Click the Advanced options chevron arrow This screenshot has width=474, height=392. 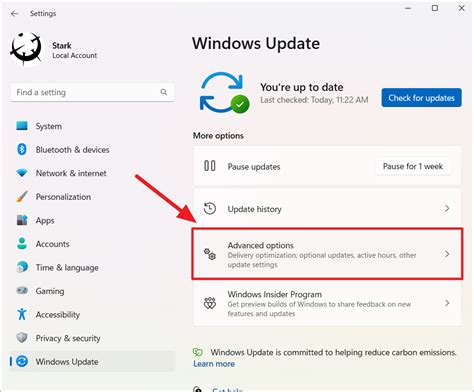(x=447, y=254)
